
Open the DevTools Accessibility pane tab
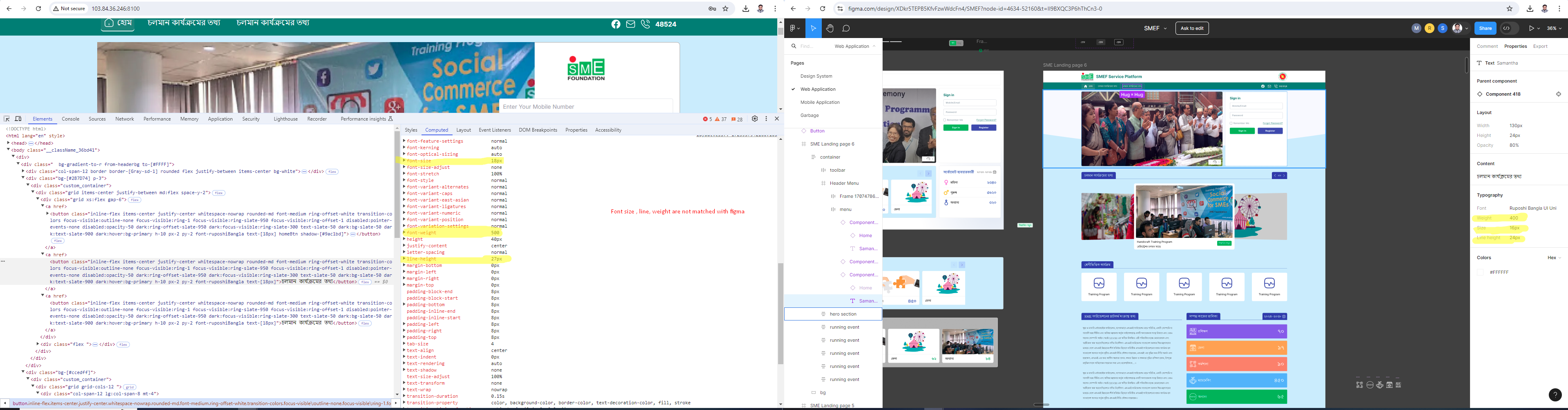(608, 130)
